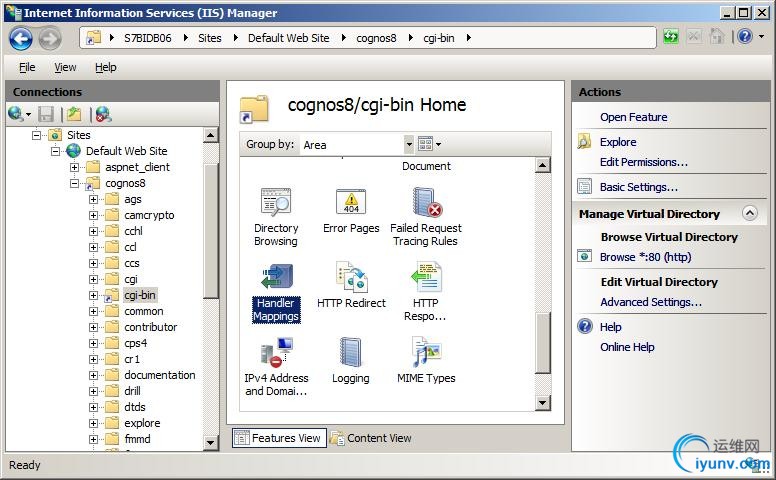
Task: Open the help toolbar dropdown arrow
Action: click(761, 37)
